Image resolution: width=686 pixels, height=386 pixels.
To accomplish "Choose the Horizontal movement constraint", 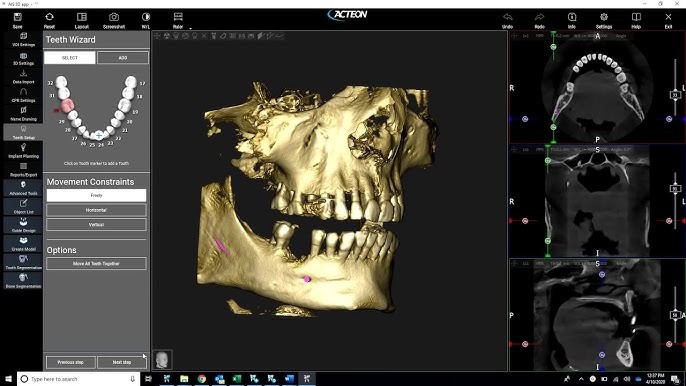I will coord(96,210).
